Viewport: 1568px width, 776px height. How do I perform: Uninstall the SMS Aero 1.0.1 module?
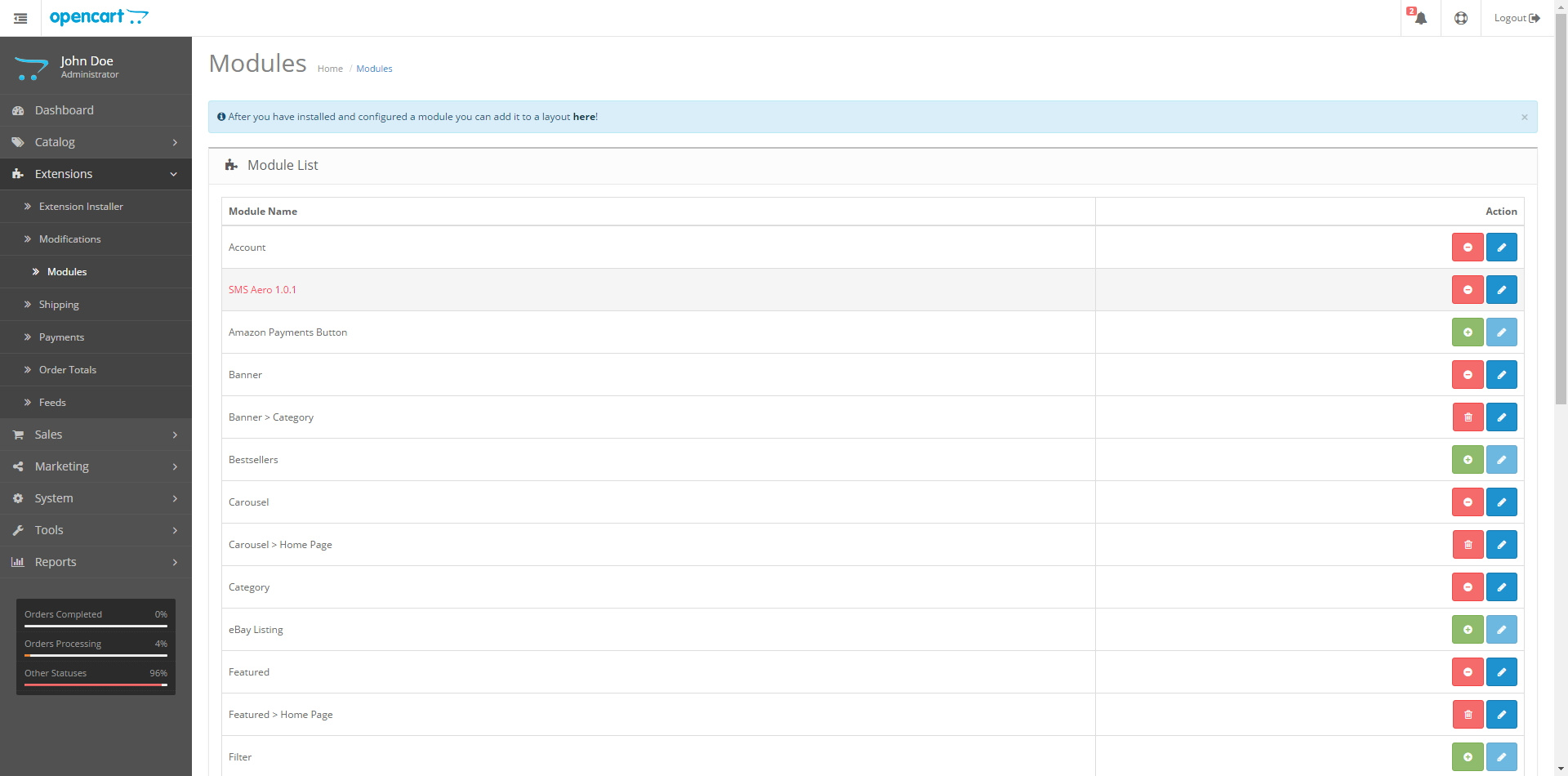pyautogui.click(x=1467, y=290)
